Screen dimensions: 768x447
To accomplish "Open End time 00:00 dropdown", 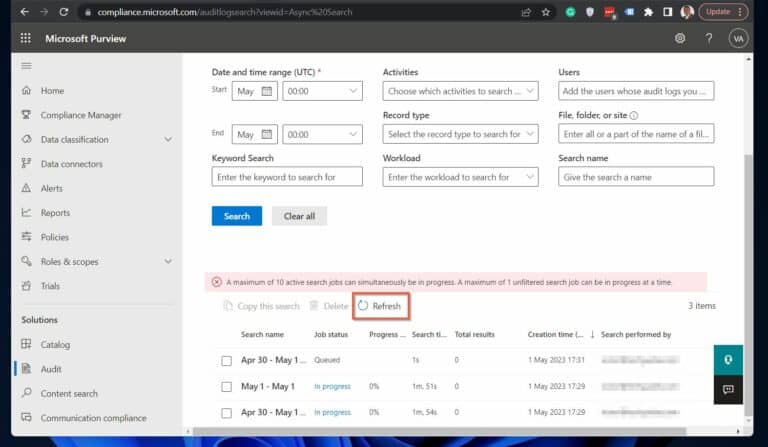I will click(322, 134).
